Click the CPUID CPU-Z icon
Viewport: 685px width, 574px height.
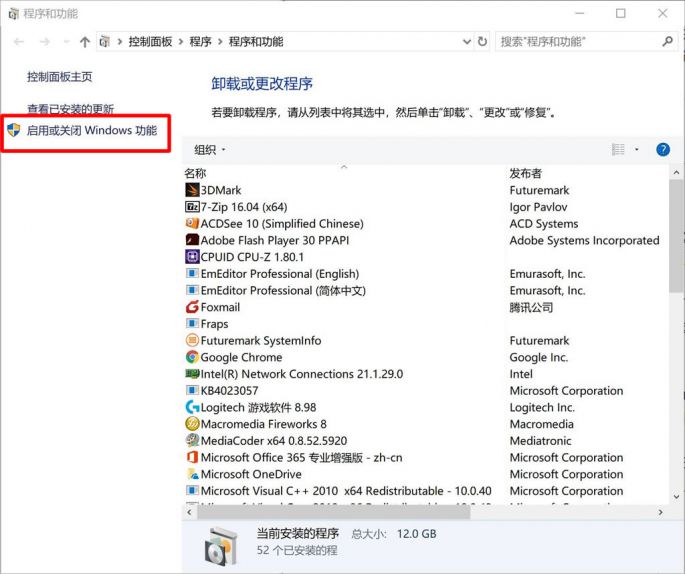192,256
